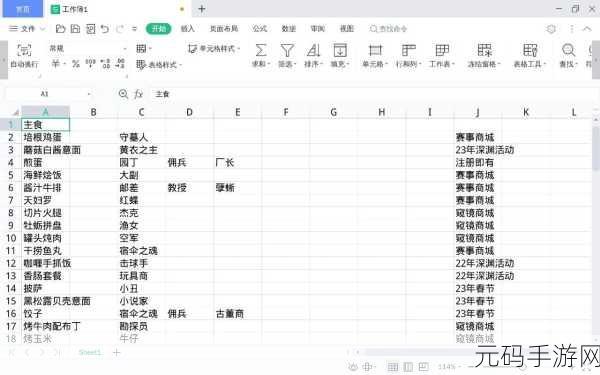Switch to the 插入 ribbon tab

click(187, 29)
